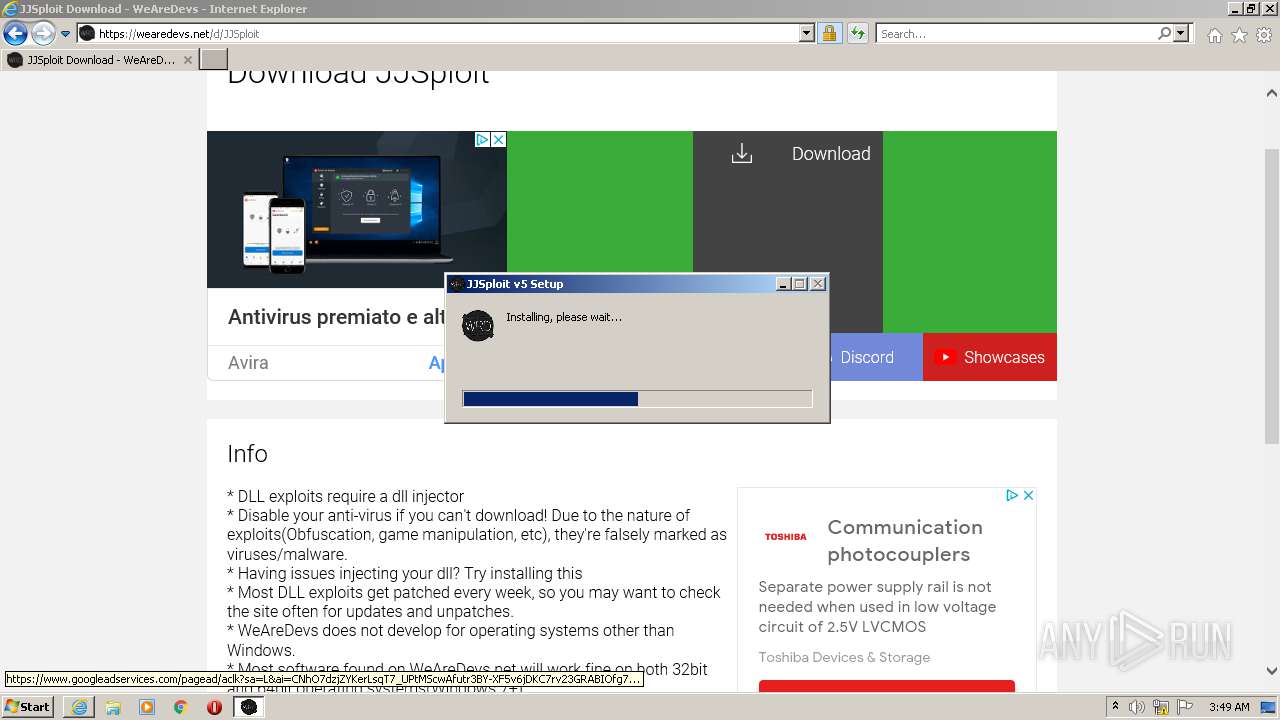Select the JJSploit Download browser tab
The image size is (1280, 720).
(x=100, y=60)
